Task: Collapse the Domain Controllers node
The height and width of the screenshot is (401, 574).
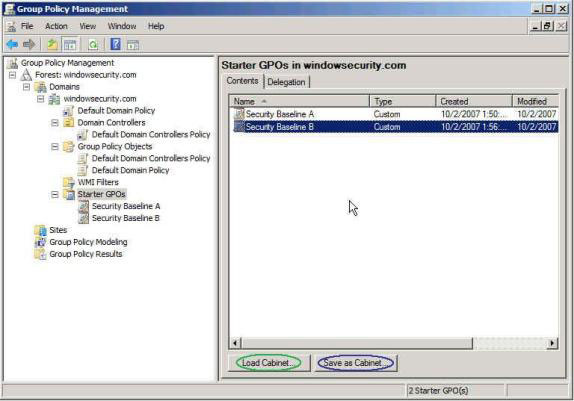Action: click(x=55, y=123)
